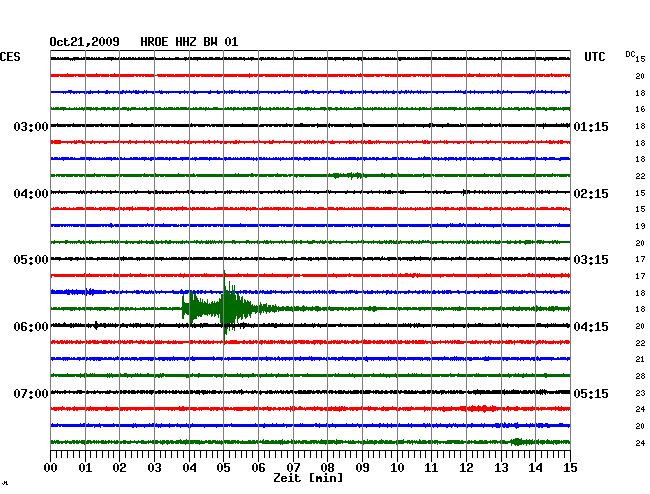Click the 04:15 UTC time label
This screenshot has width=650, height=494.
pos(591,327)
